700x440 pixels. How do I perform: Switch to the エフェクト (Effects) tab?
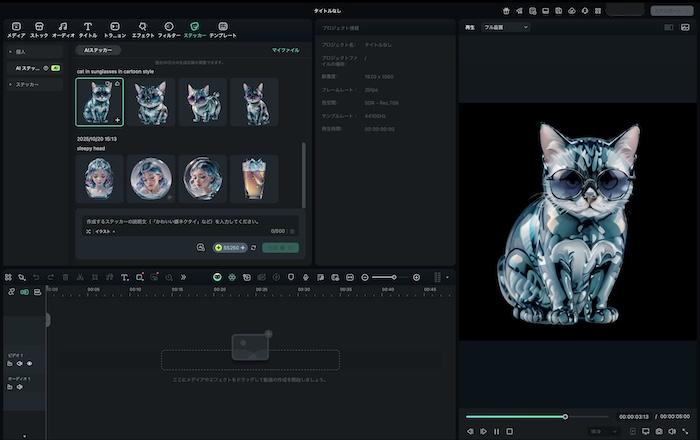[x=143, y=29]
